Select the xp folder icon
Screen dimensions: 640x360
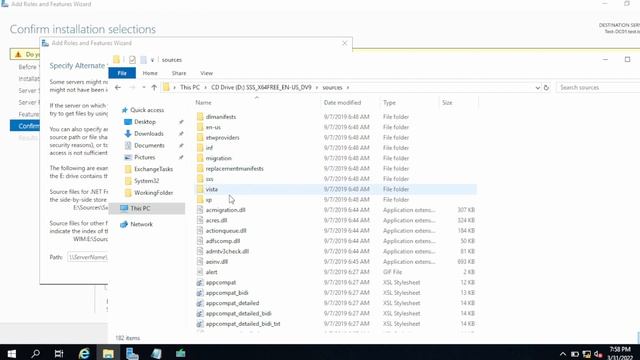(200, 200)
